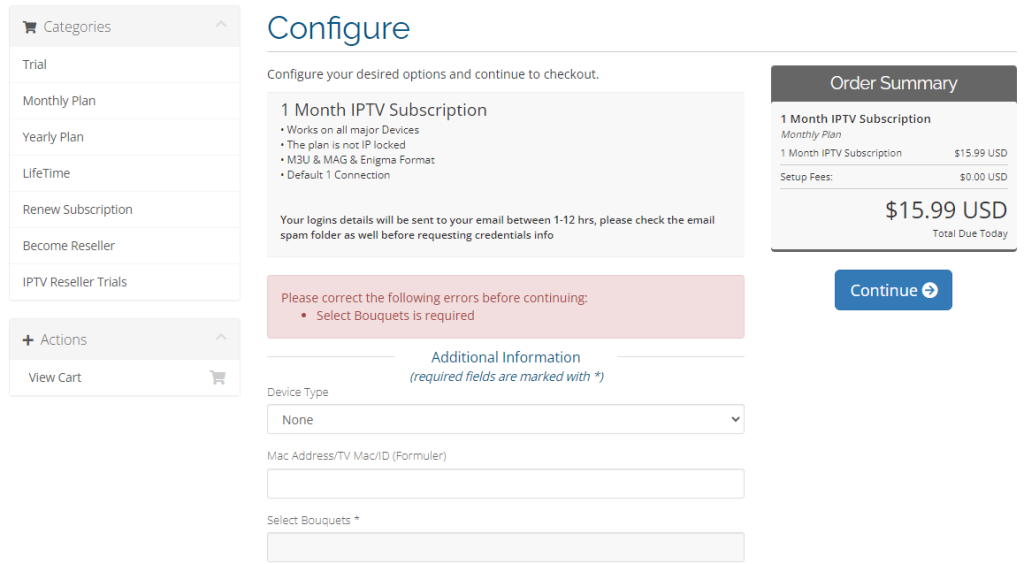This screenshot has width=1024, height=564.
Task: Click the View Cart link
Action: (55, 377)
